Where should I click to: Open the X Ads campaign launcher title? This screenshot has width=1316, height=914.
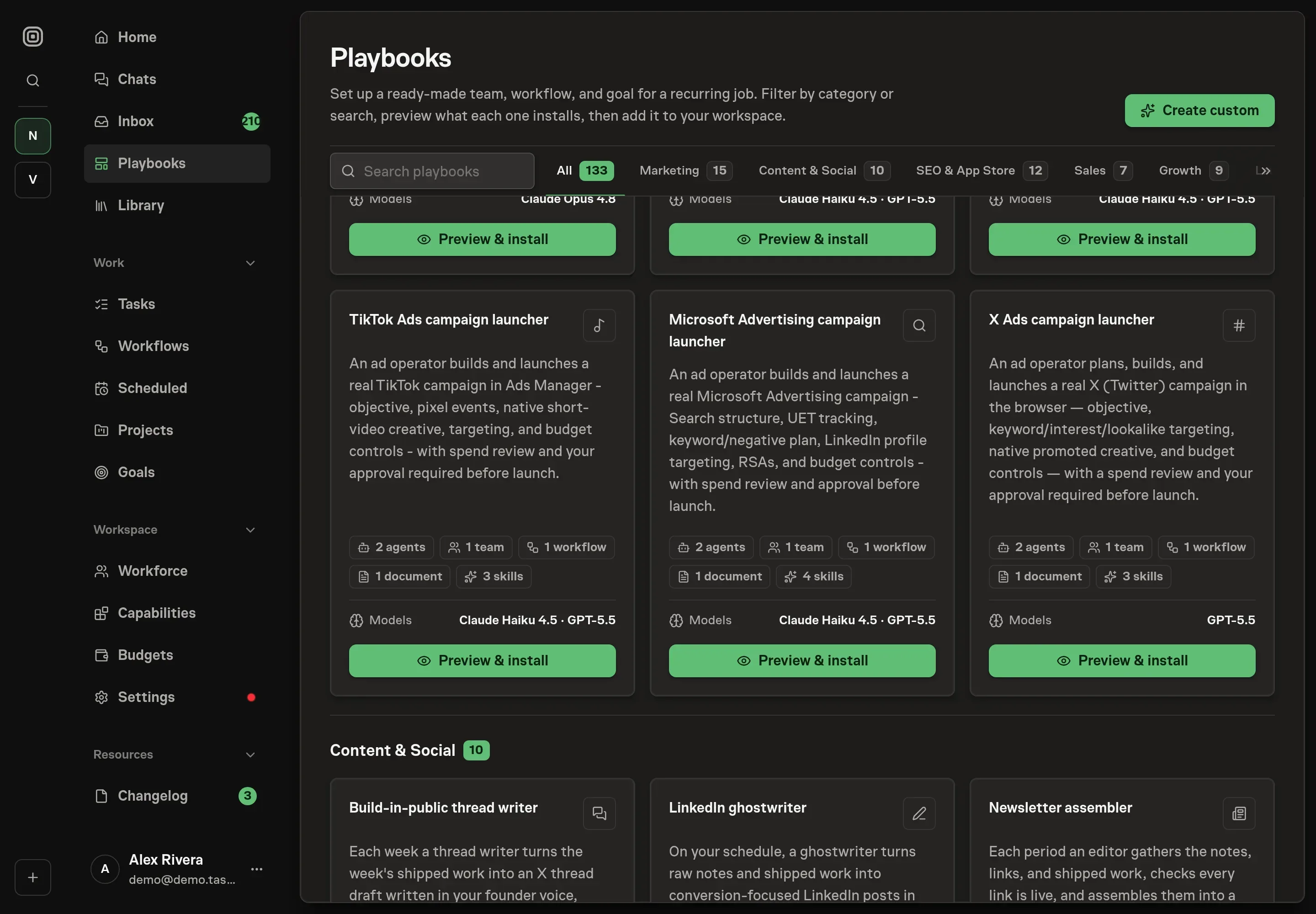pyautogui.click(x=1071, y=319)
